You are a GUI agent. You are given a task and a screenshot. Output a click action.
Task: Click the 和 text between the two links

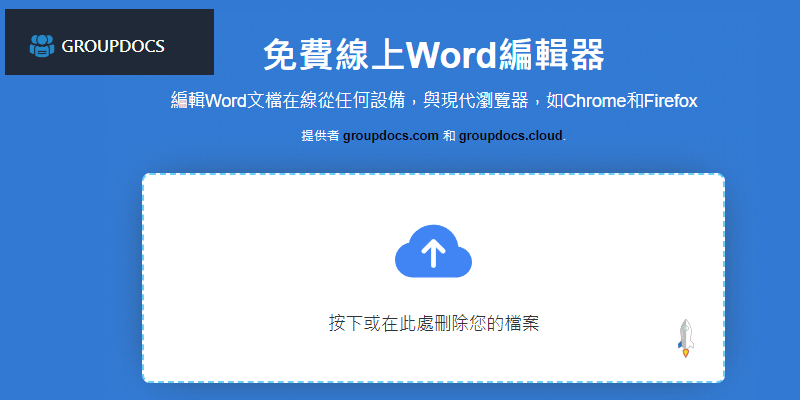pyautogui.click(x=449, y=135)
